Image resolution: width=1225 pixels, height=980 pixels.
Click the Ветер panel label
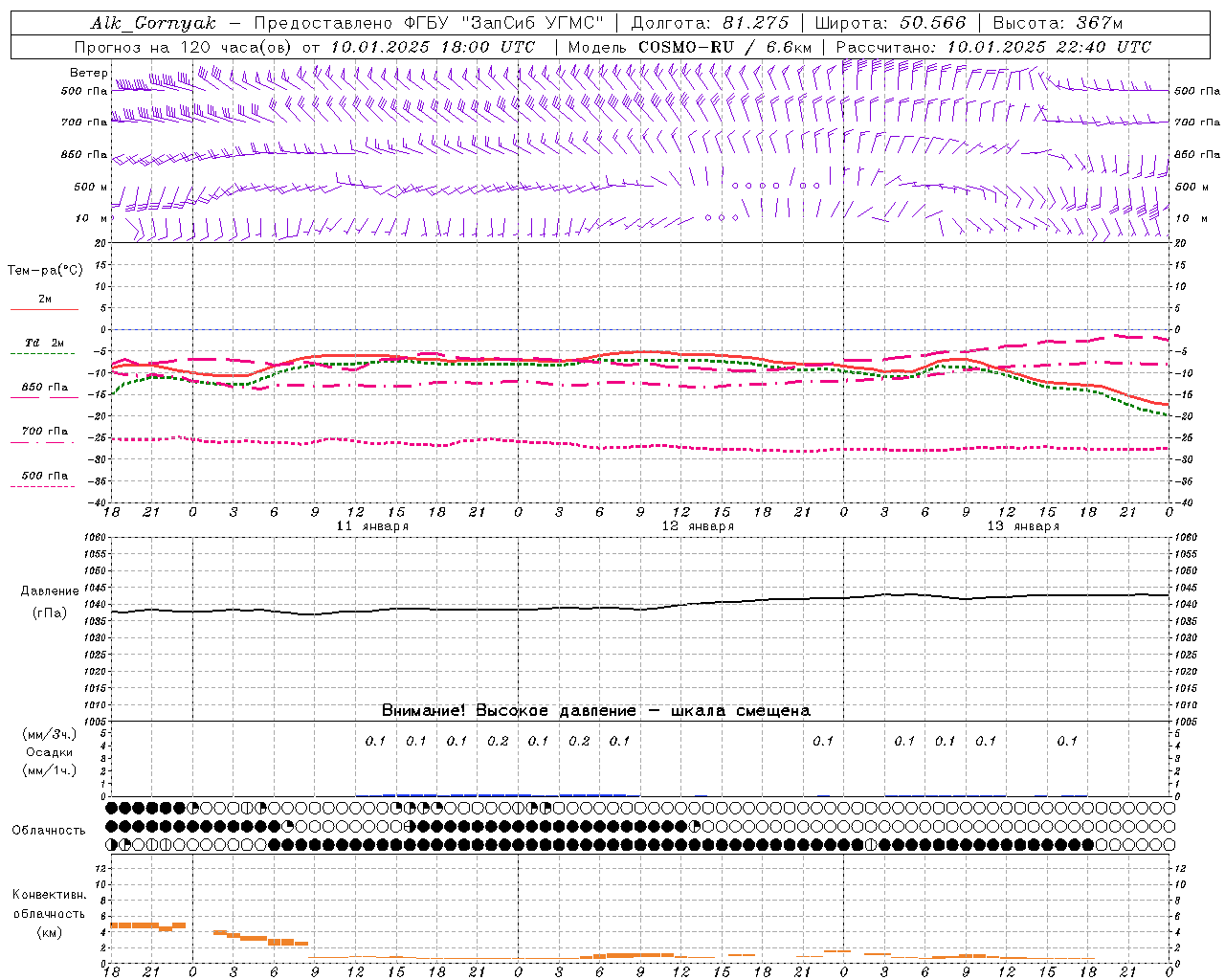[x=89, y=73]
